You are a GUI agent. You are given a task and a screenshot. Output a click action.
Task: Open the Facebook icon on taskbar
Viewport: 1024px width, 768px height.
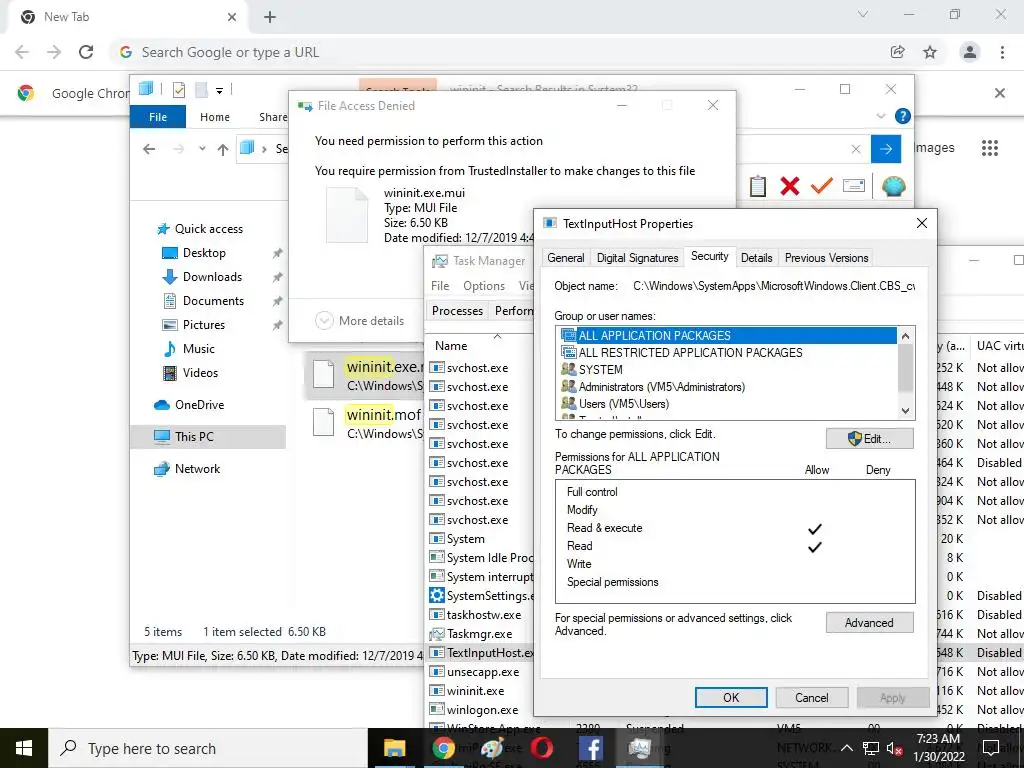tap(590, 748)
